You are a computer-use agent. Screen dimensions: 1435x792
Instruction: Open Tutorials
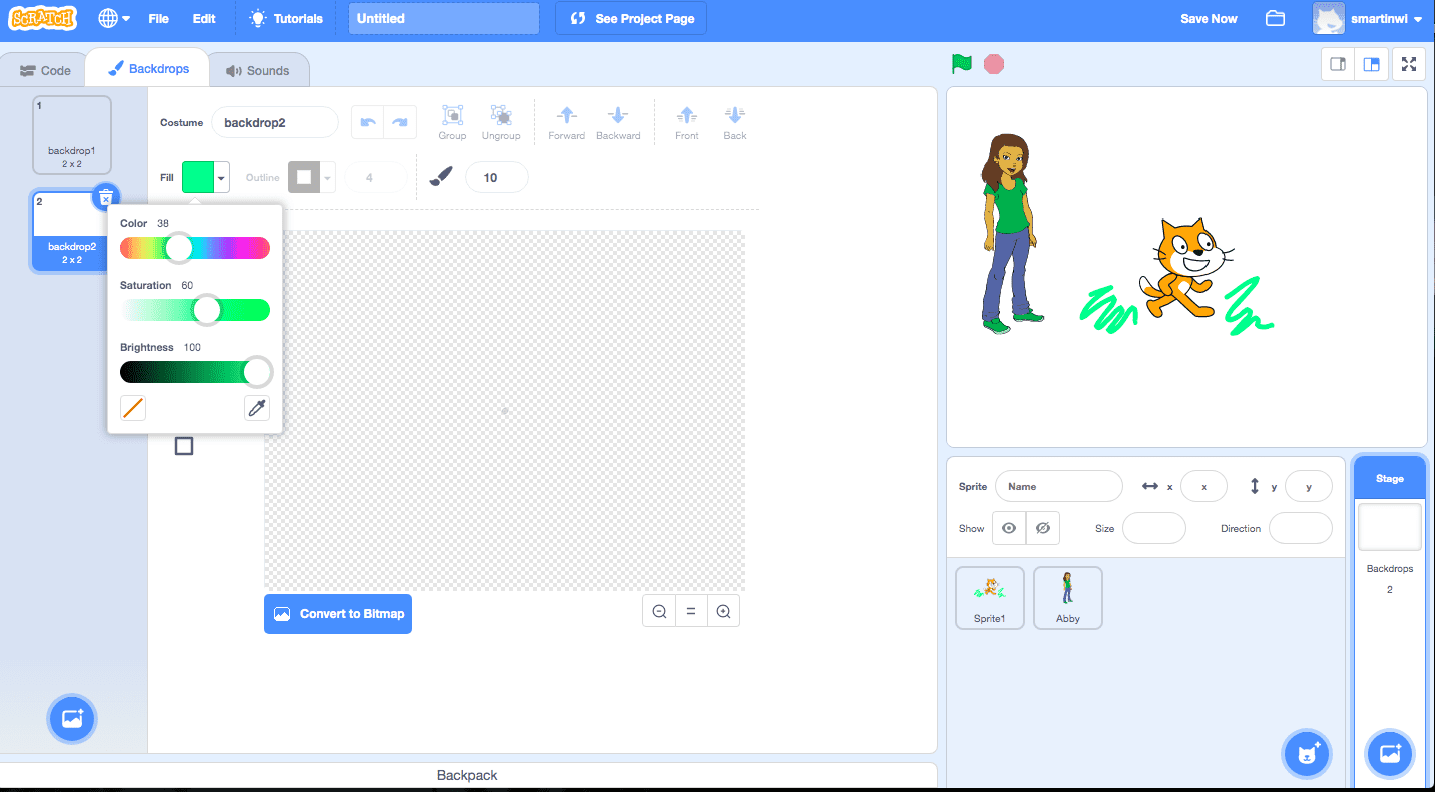(287, 18)
